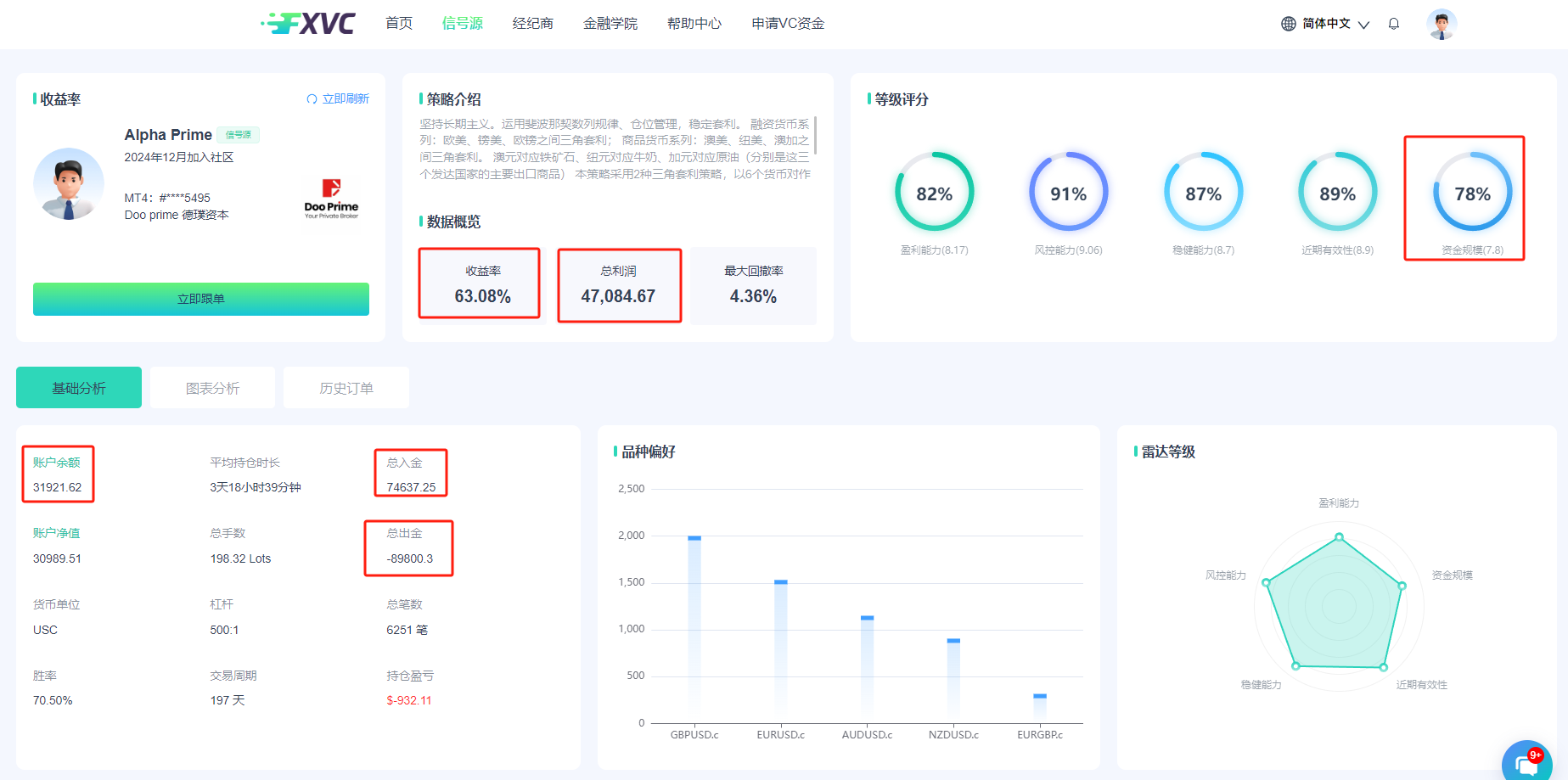Switch to the 图表分析 tab
1568x780 pixels.
pos(212,388)
